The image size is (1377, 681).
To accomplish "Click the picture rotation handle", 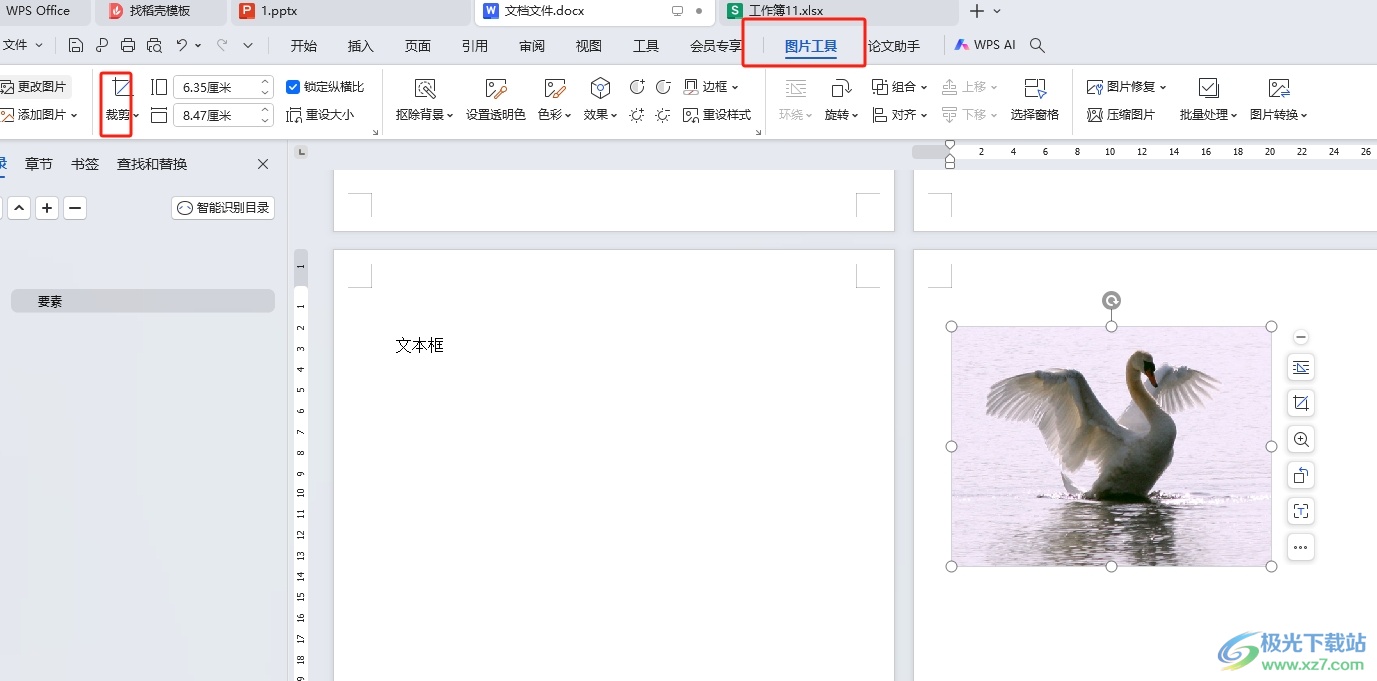I will (1111, 300).
